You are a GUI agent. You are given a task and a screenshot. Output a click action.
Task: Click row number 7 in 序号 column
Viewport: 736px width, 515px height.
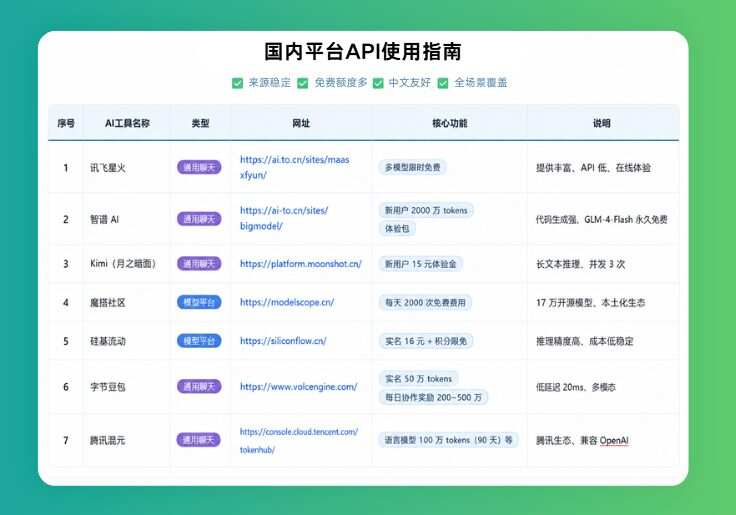tap(66, 440)
